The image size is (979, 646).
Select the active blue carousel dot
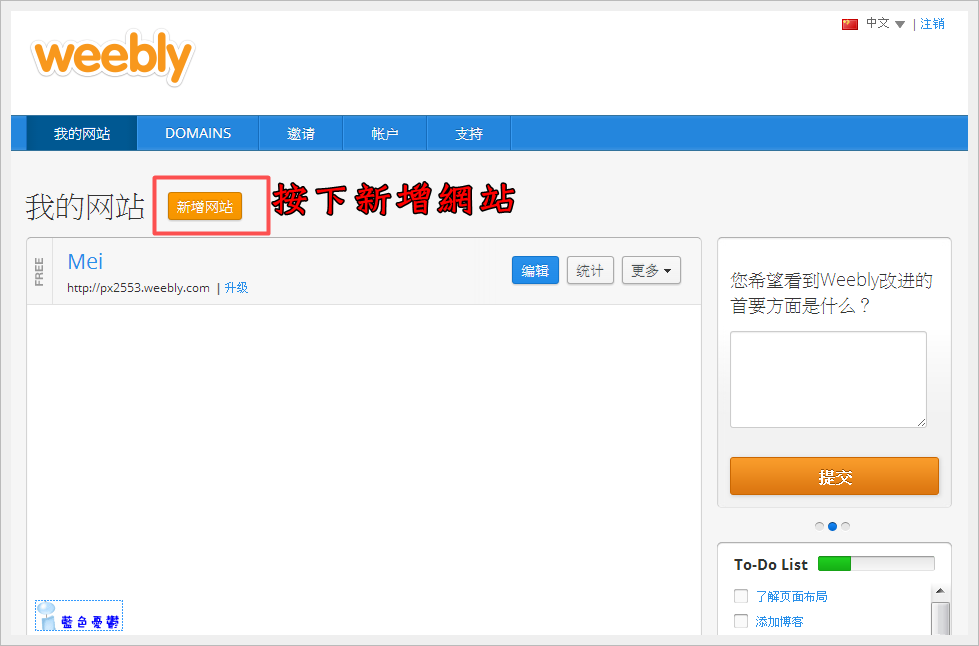832,526
